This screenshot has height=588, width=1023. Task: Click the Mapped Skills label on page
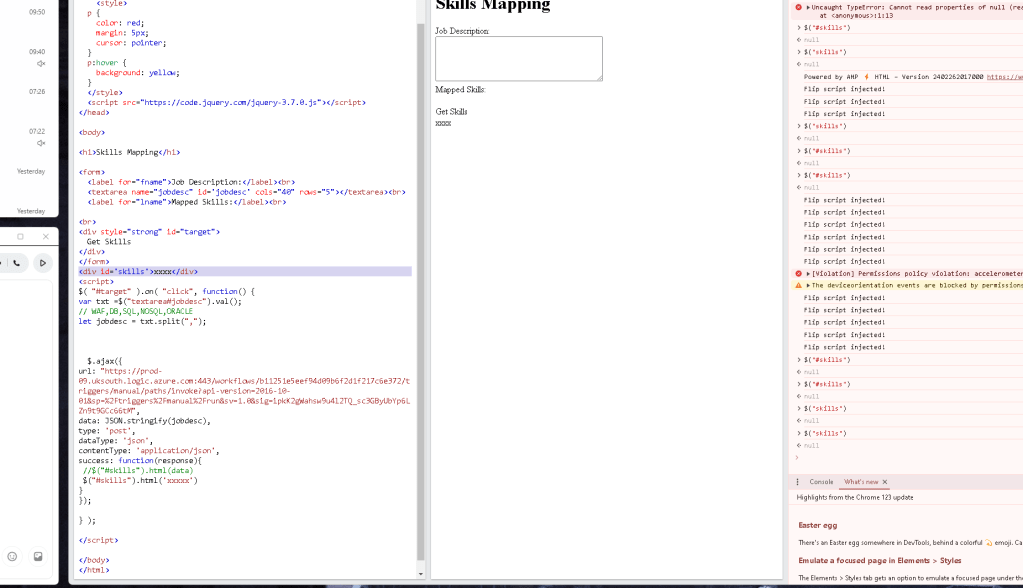pos(461,89)
